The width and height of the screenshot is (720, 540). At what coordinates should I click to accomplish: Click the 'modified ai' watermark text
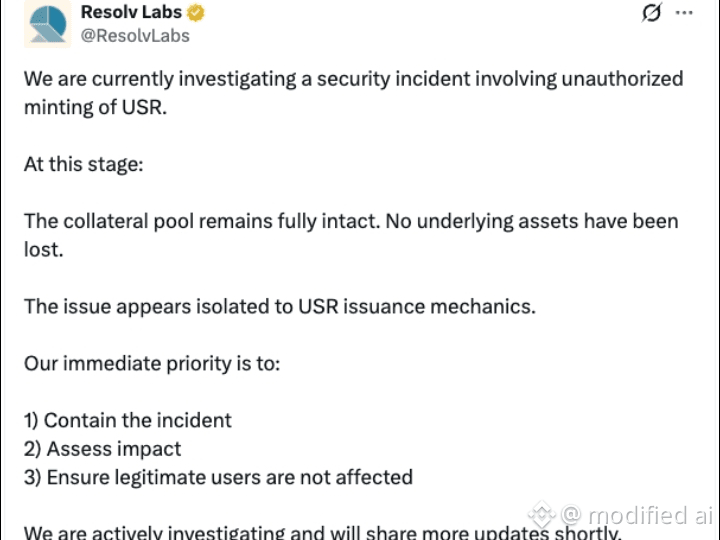(x=650, y=515)
